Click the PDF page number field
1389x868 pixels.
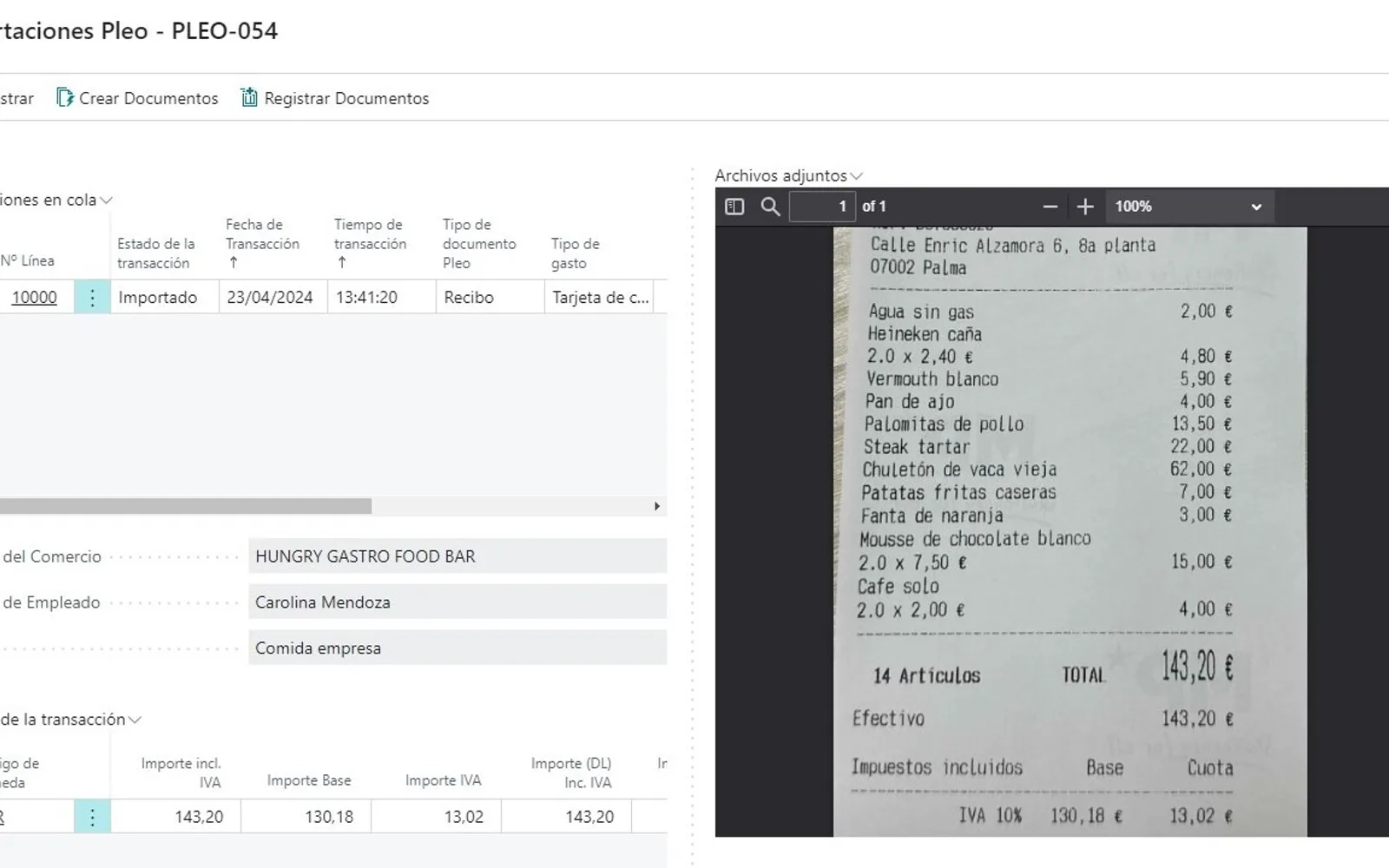(821, 207)
